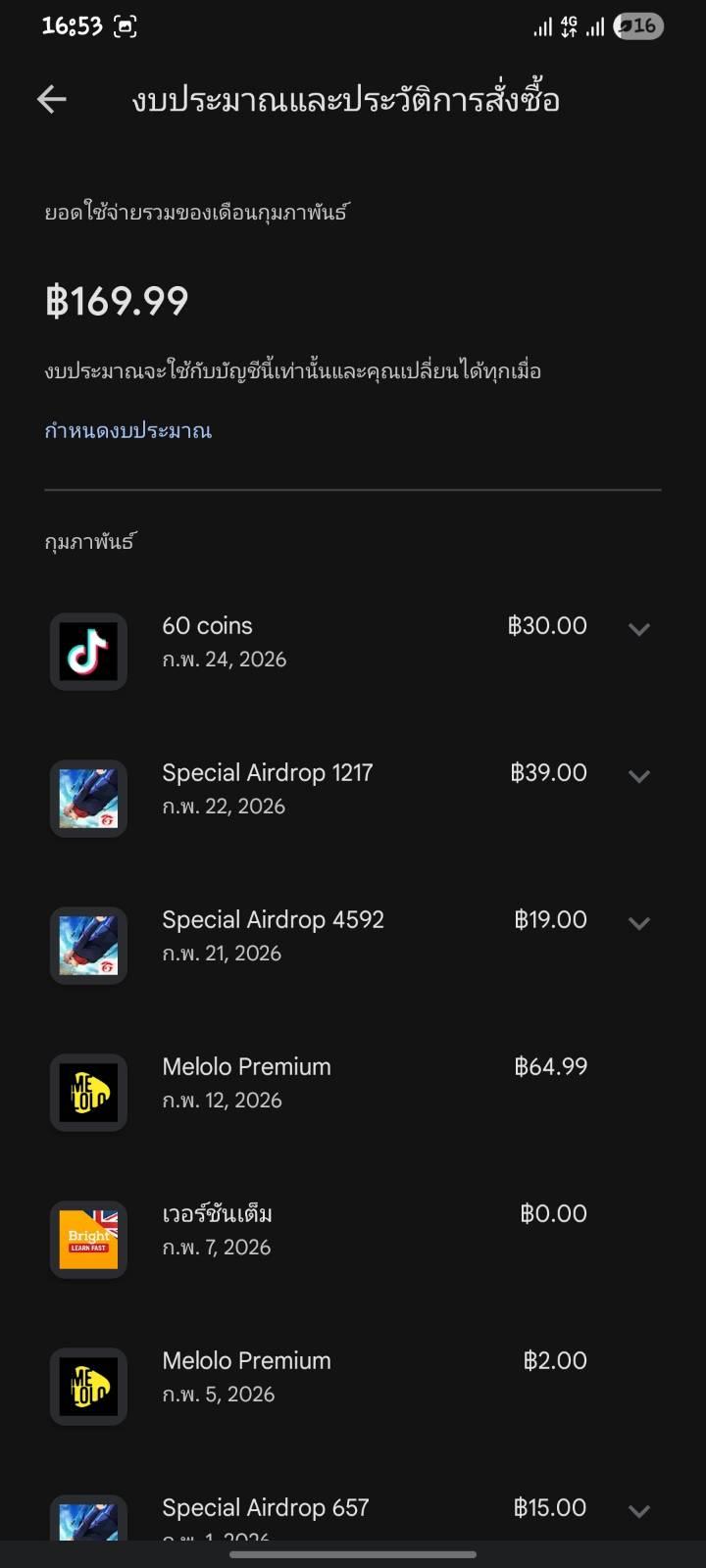Expand the 60 coins purchase details
706x1568 pixels.
(x=639, y=629)
